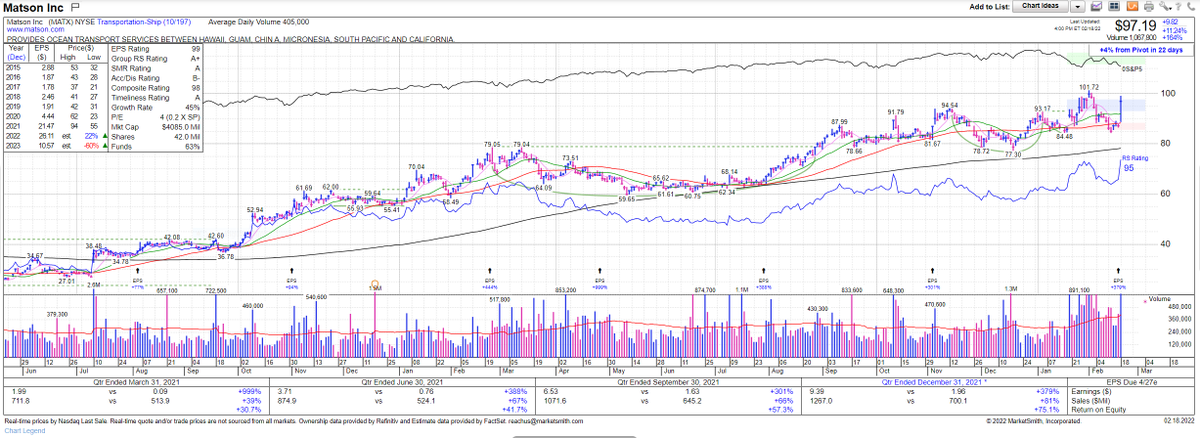This screenshot has width=1200, height=438.
Task: Click the 'Qtr Ended September 30, 2021' header
Action: click(x=668, y=382)
